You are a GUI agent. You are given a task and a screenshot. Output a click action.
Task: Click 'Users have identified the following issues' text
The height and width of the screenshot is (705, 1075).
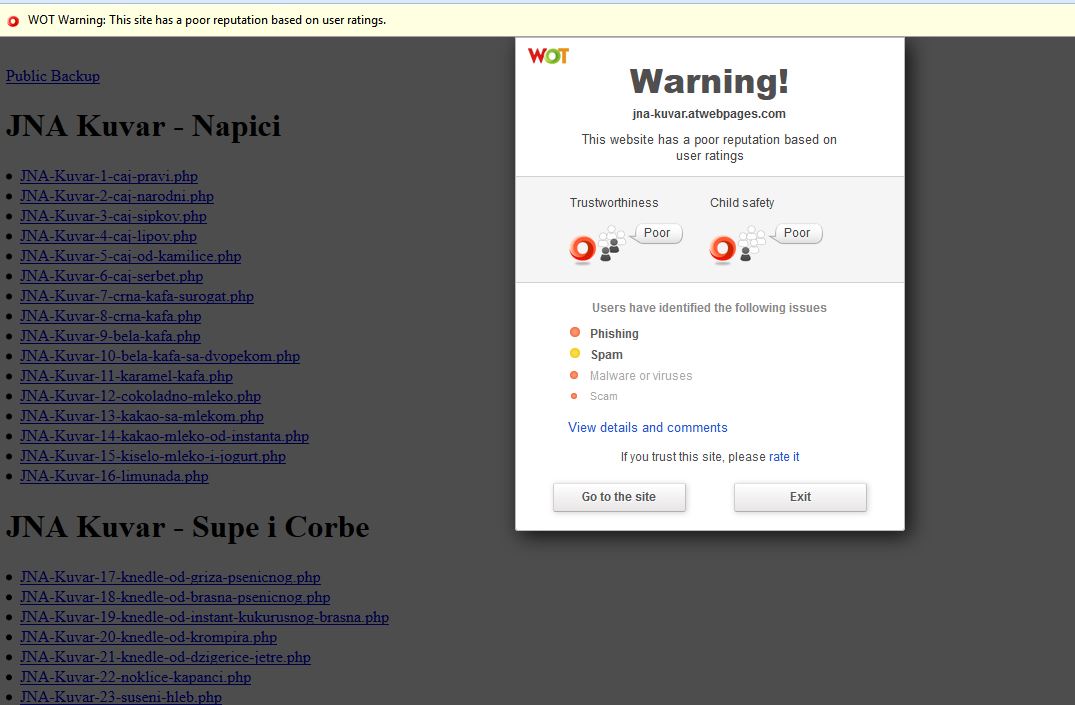pos(709,308)
